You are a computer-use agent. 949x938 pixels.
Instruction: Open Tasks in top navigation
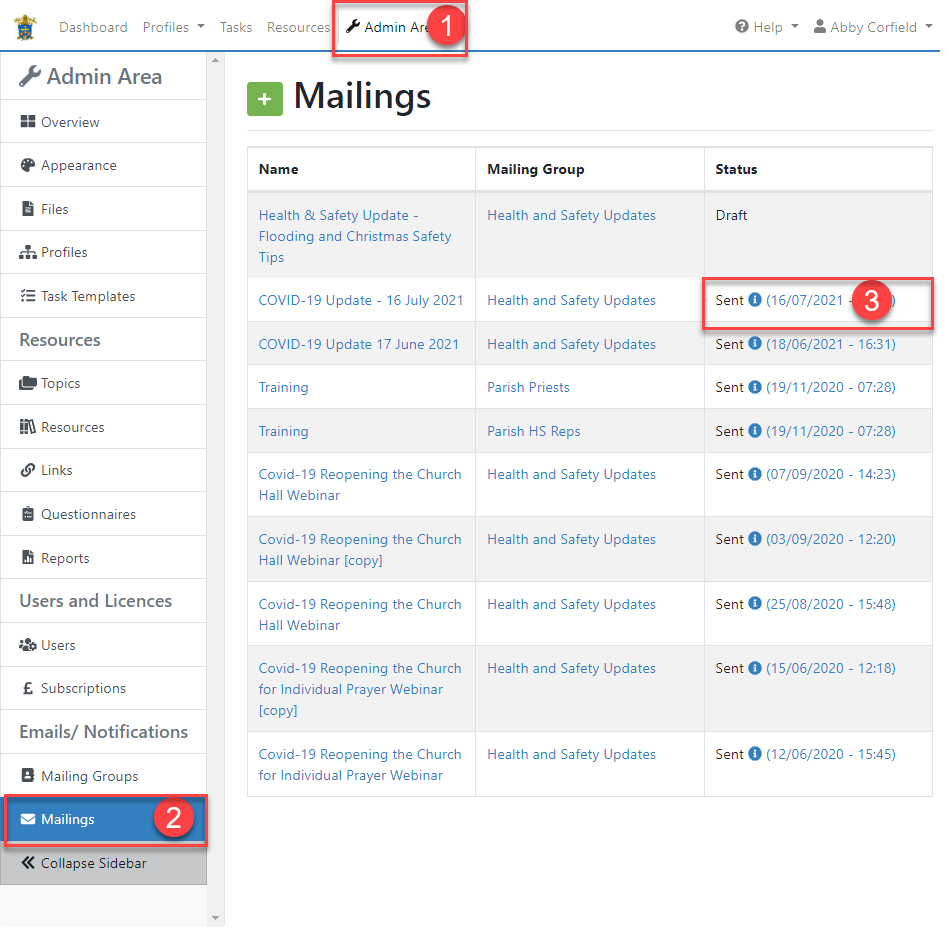236,27
